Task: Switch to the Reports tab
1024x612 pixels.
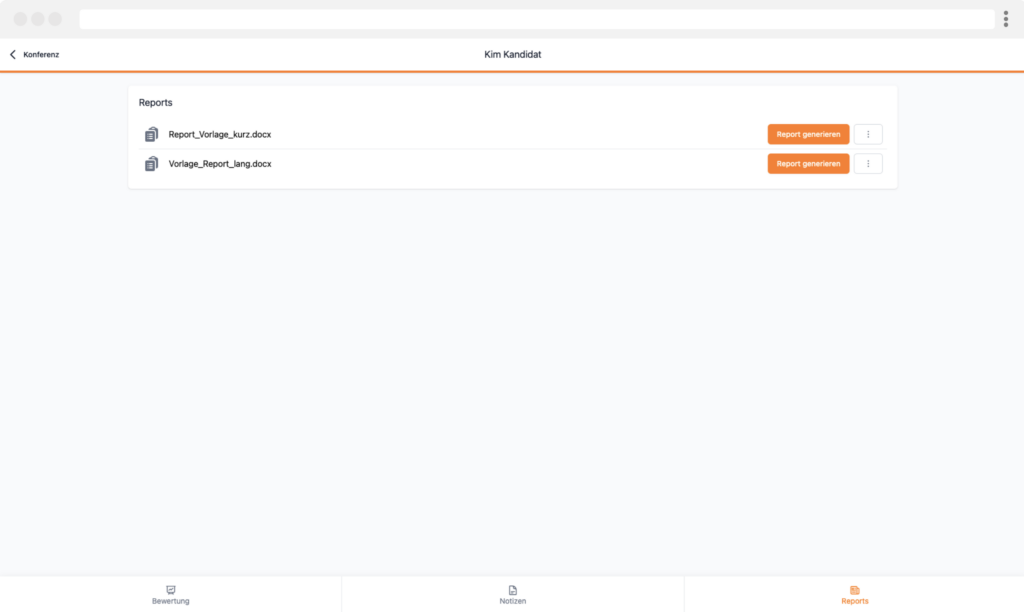Action: 854,595
